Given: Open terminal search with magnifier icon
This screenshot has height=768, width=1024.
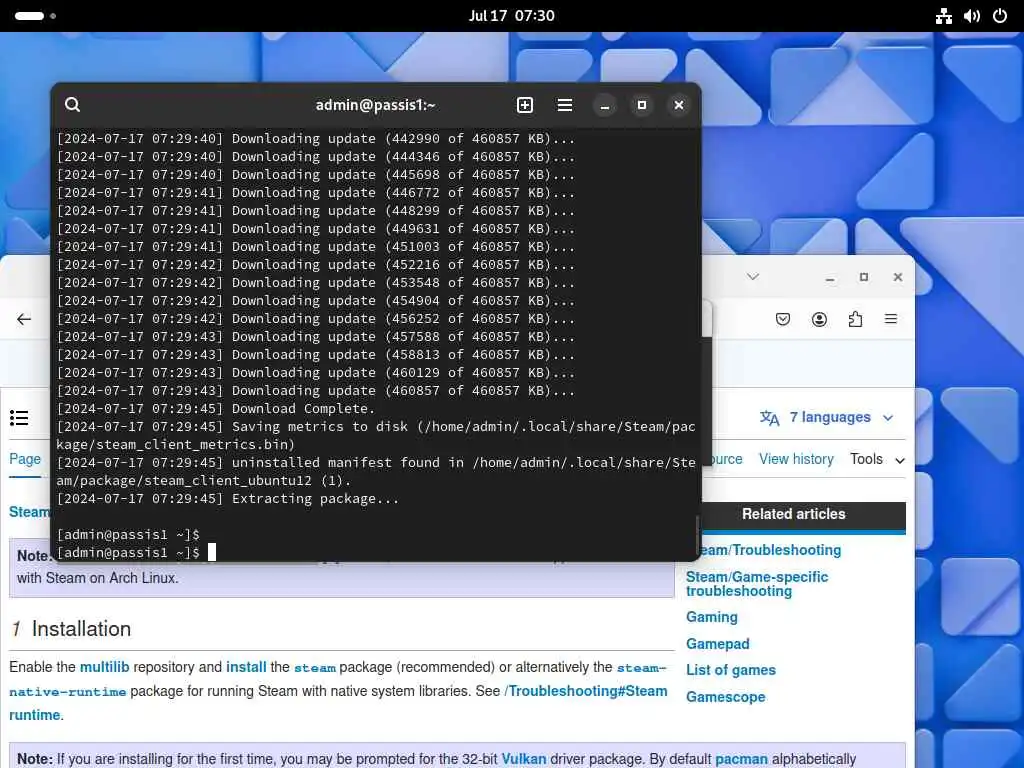Looking at the screenshot, I should [72, 104].
